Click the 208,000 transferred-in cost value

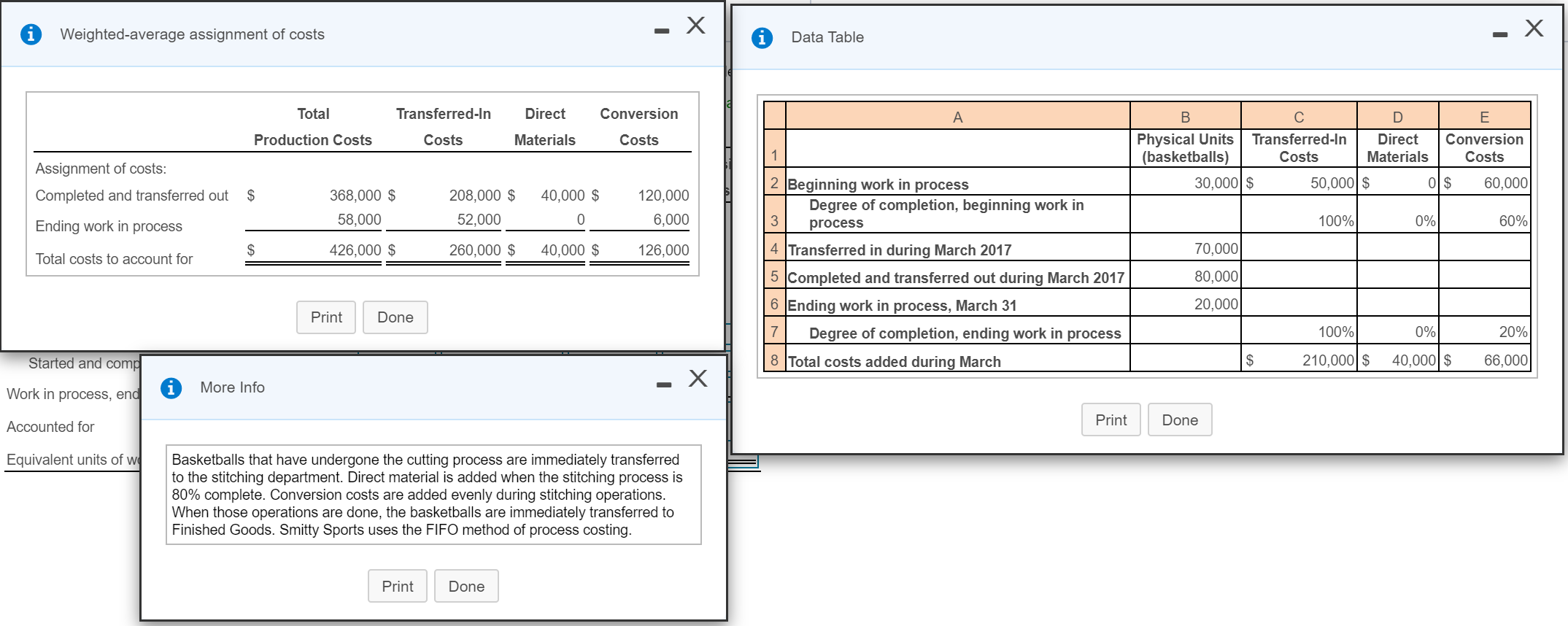click(475, 196)
